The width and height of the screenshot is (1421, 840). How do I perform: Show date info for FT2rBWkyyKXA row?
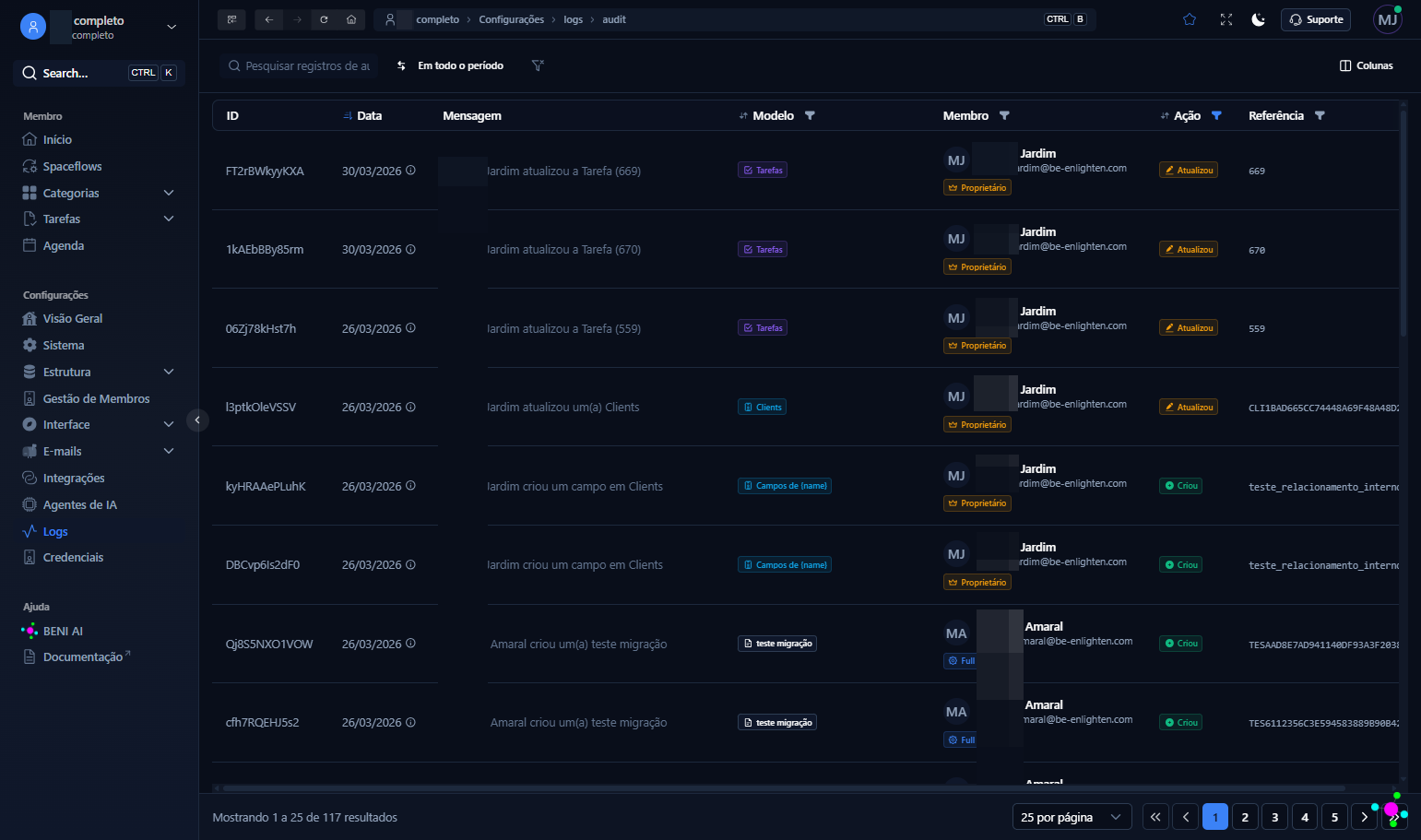coord(410,171)
